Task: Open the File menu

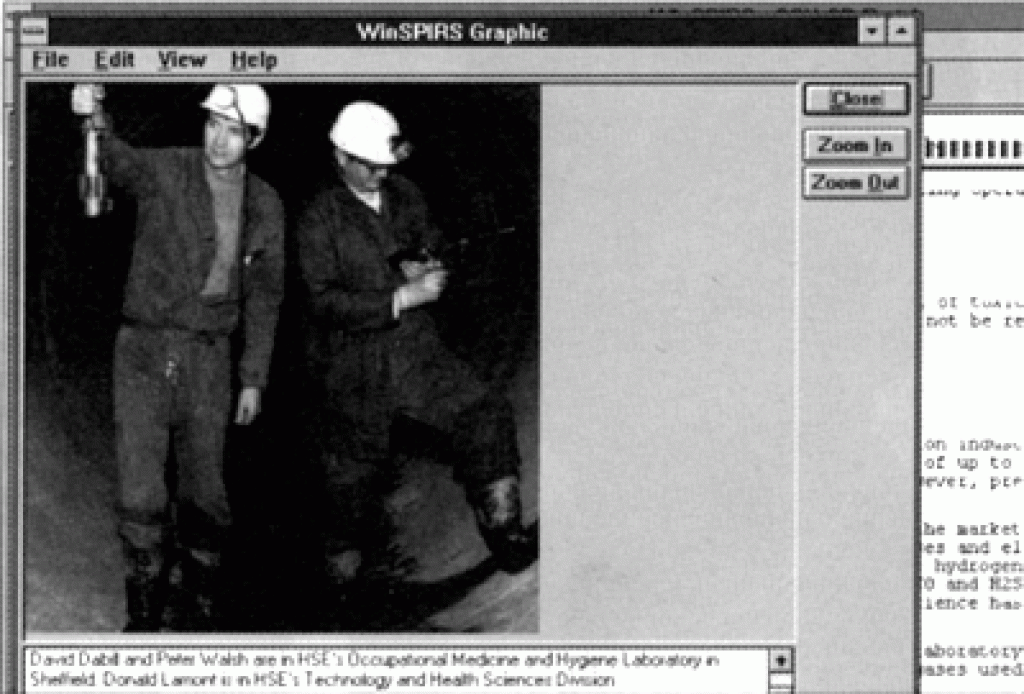Action: (x=50, y=60)
